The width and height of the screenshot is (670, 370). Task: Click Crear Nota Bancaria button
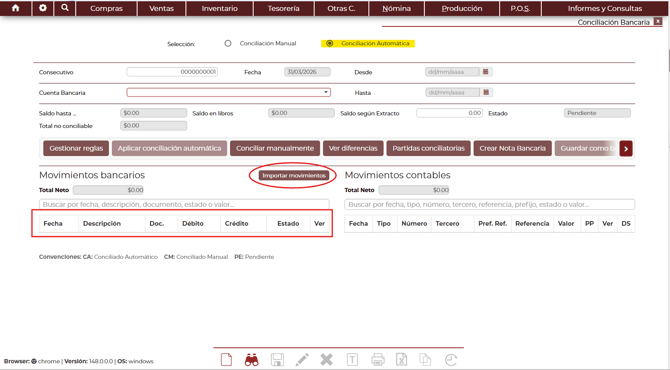[x=512, y=148]
